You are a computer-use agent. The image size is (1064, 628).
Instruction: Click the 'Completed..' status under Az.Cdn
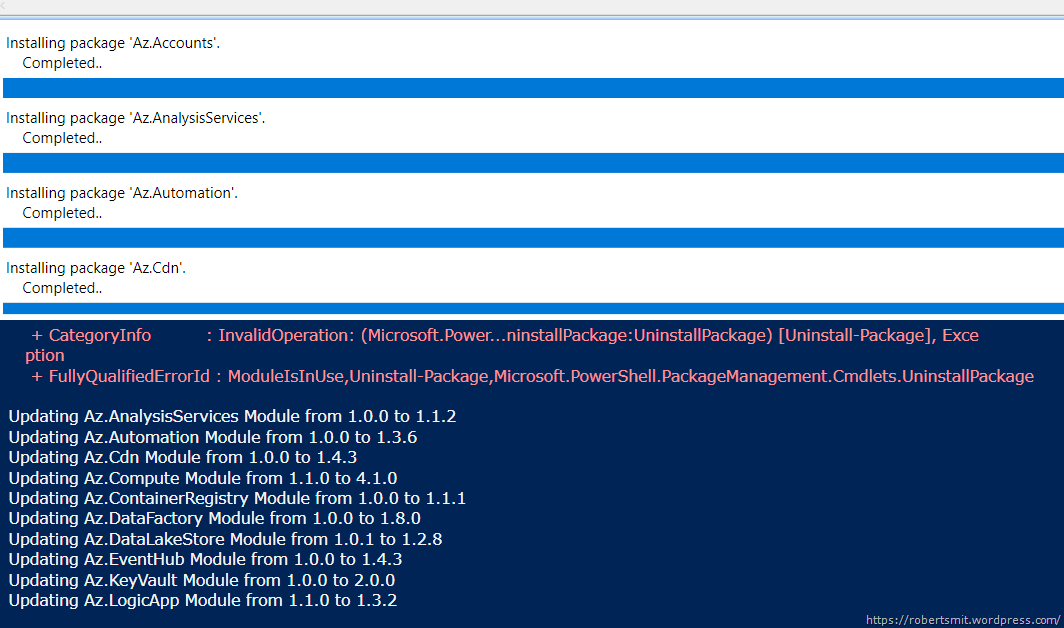[x=62, y=287]
